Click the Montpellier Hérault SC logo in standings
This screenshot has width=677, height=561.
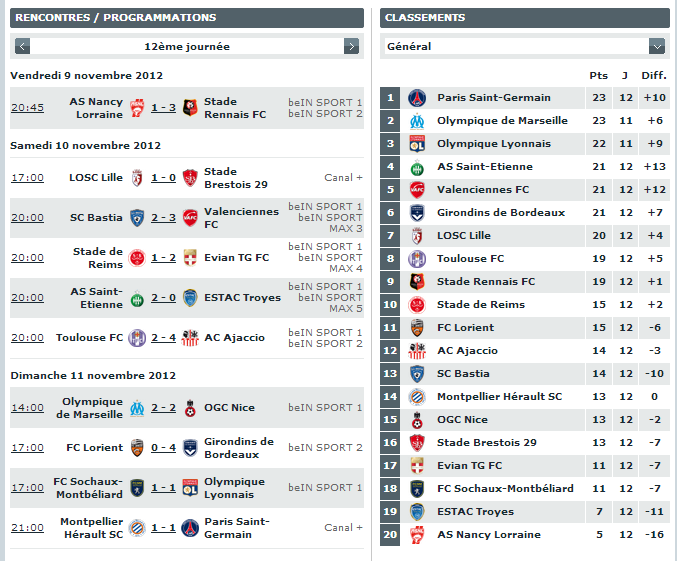point(417,397)
